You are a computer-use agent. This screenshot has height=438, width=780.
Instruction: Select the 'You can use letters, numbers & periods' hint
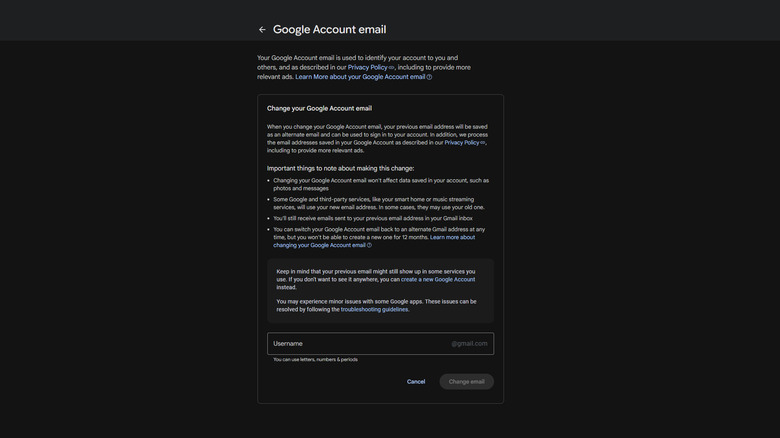pos(315,359)
